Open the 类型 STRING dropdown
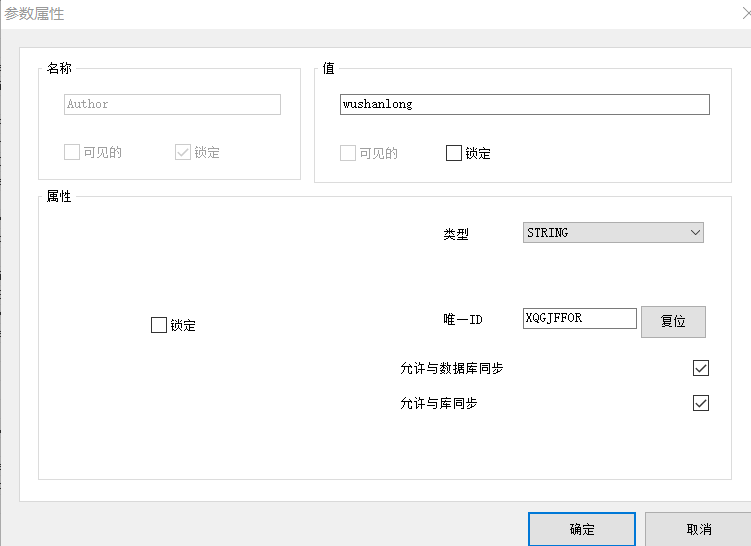The height and width of the screenshot is (546, 751). (613, 233)
